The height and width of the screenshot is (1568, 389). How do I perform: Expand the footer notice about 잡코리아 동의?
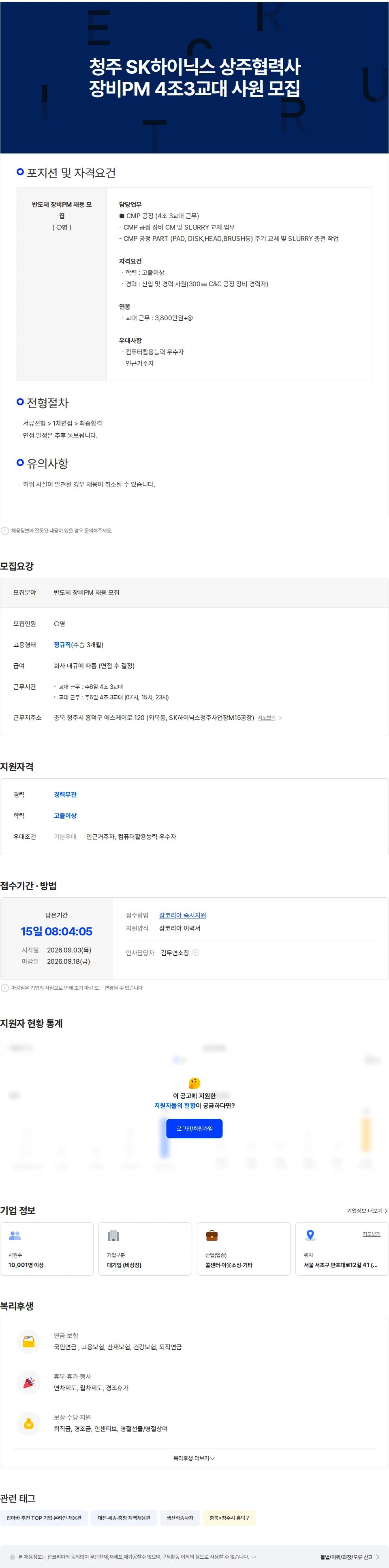tap(253, 1556)
